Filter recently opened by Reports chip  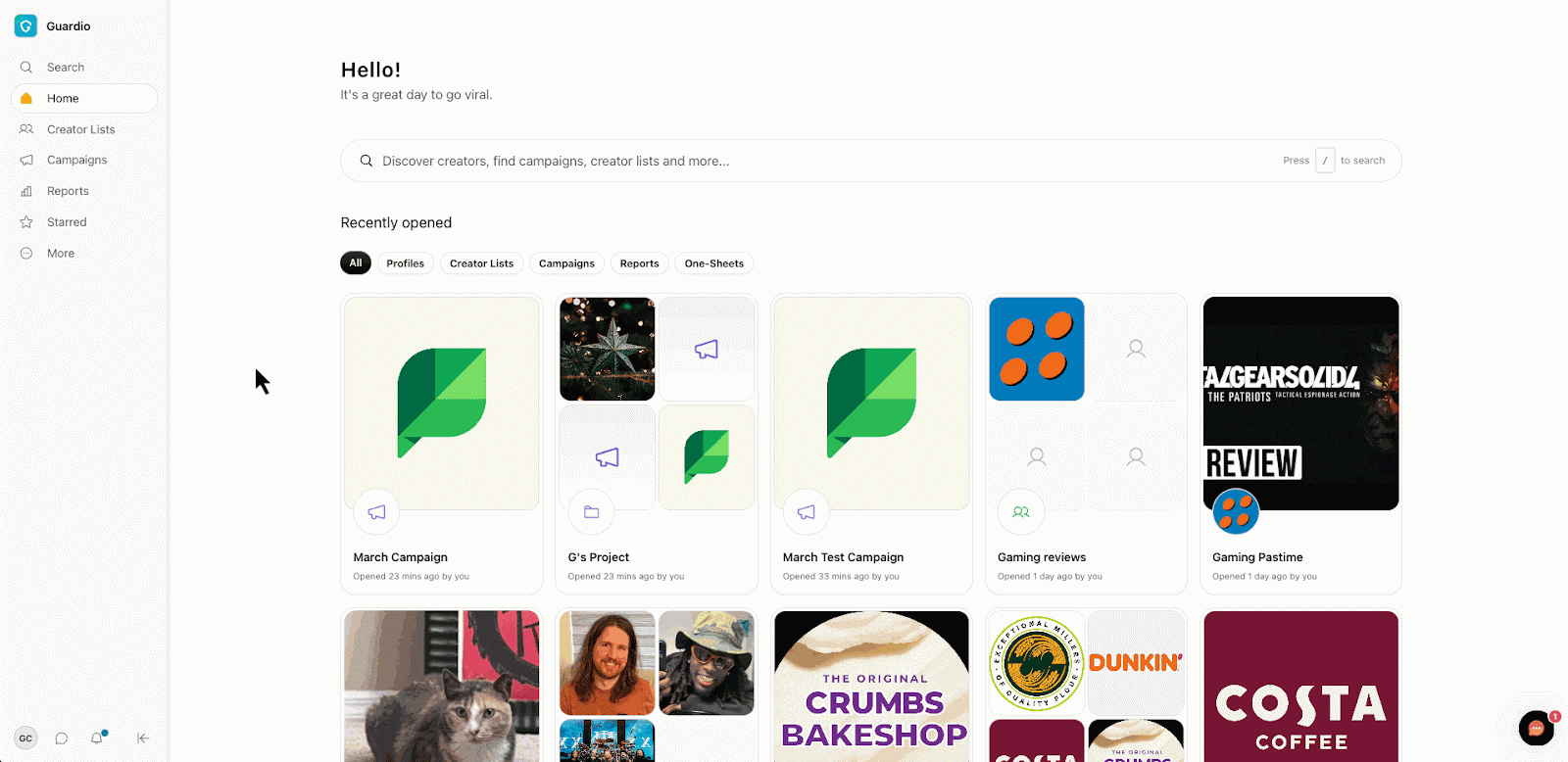pos(639,263)
